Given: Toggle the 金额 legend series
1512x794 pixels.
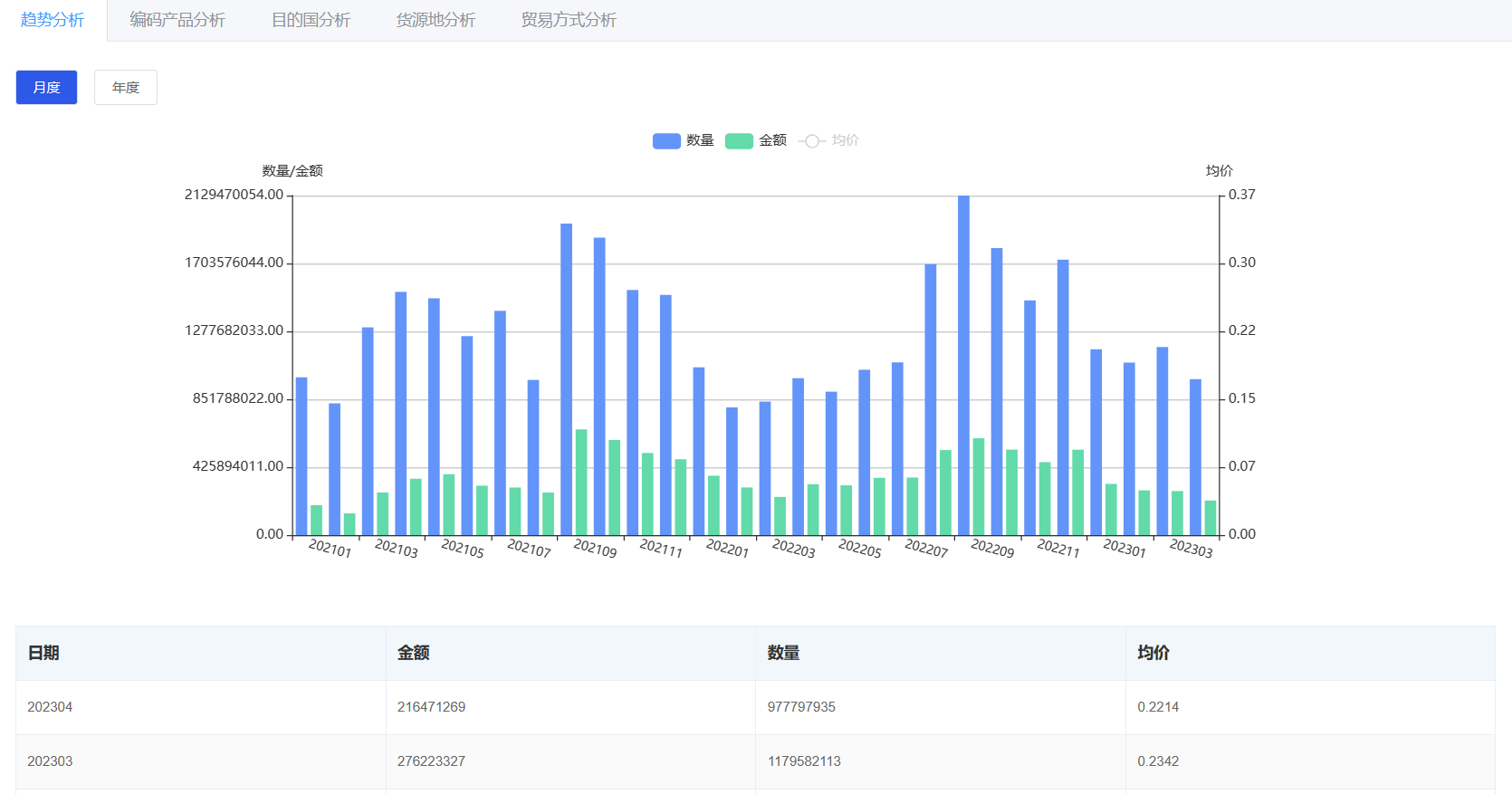Looking at the screenshot, I should coord(756,140).
